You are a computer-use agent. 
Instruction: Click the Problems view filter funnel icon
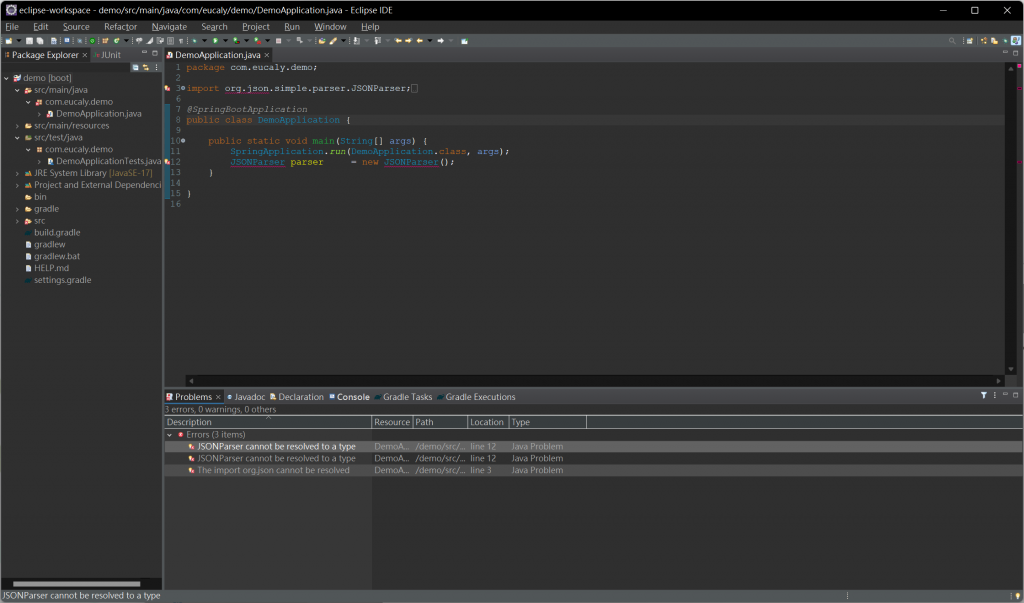click(983, 396)
